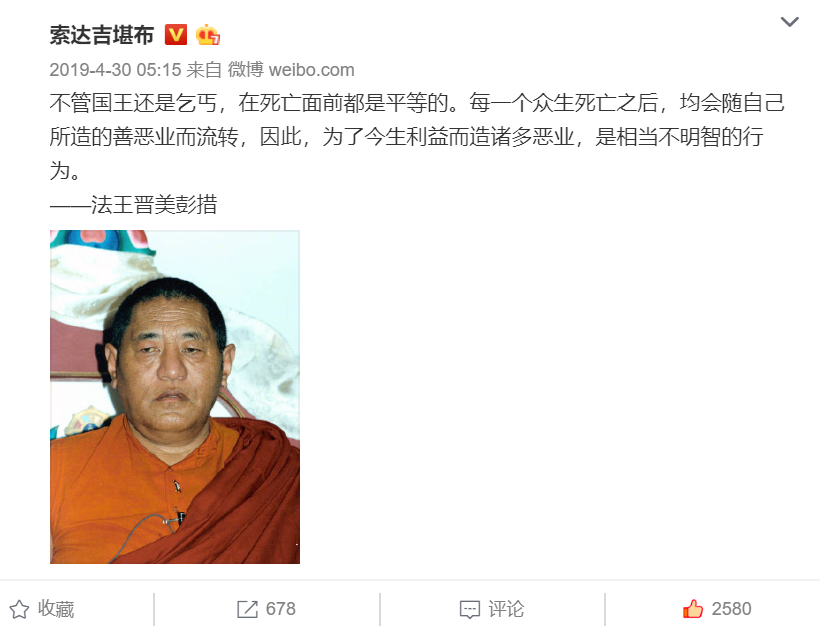This screenshot has height=627, width=820.
Task: Click the 收藏 label
Action: tap(56, 609)
